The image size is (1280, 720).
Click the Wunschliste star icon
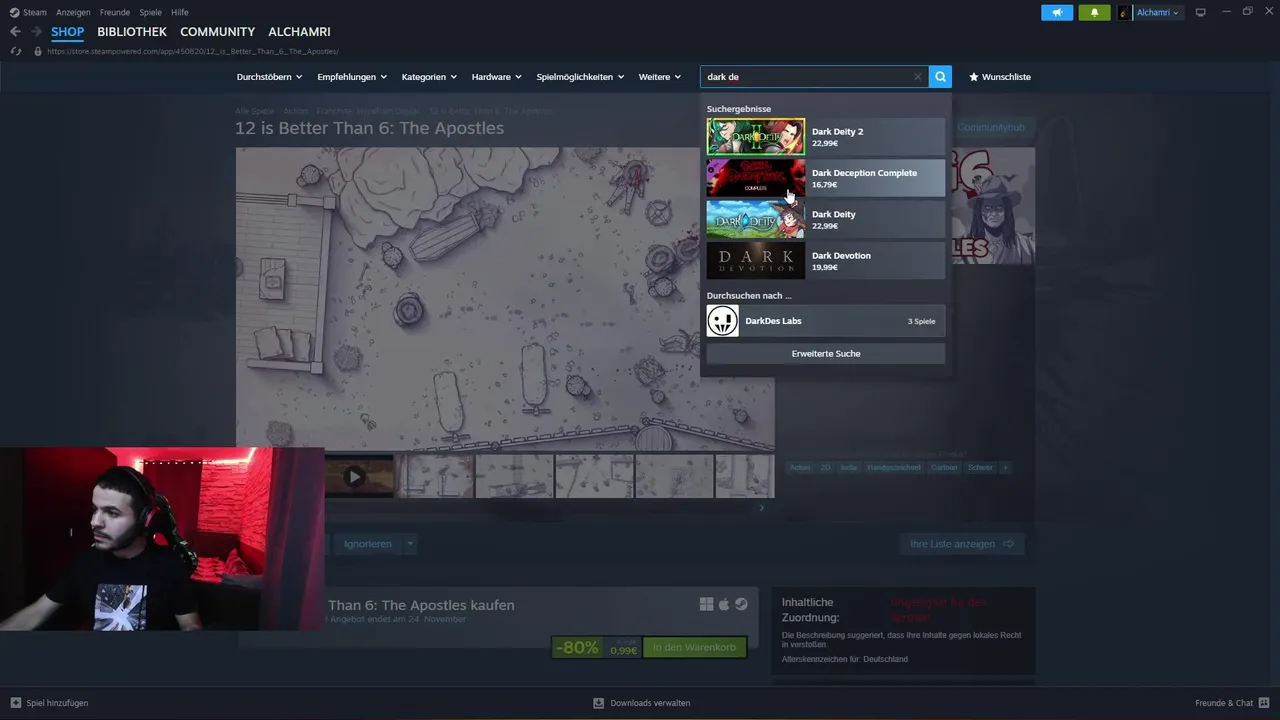coord(974,77)
